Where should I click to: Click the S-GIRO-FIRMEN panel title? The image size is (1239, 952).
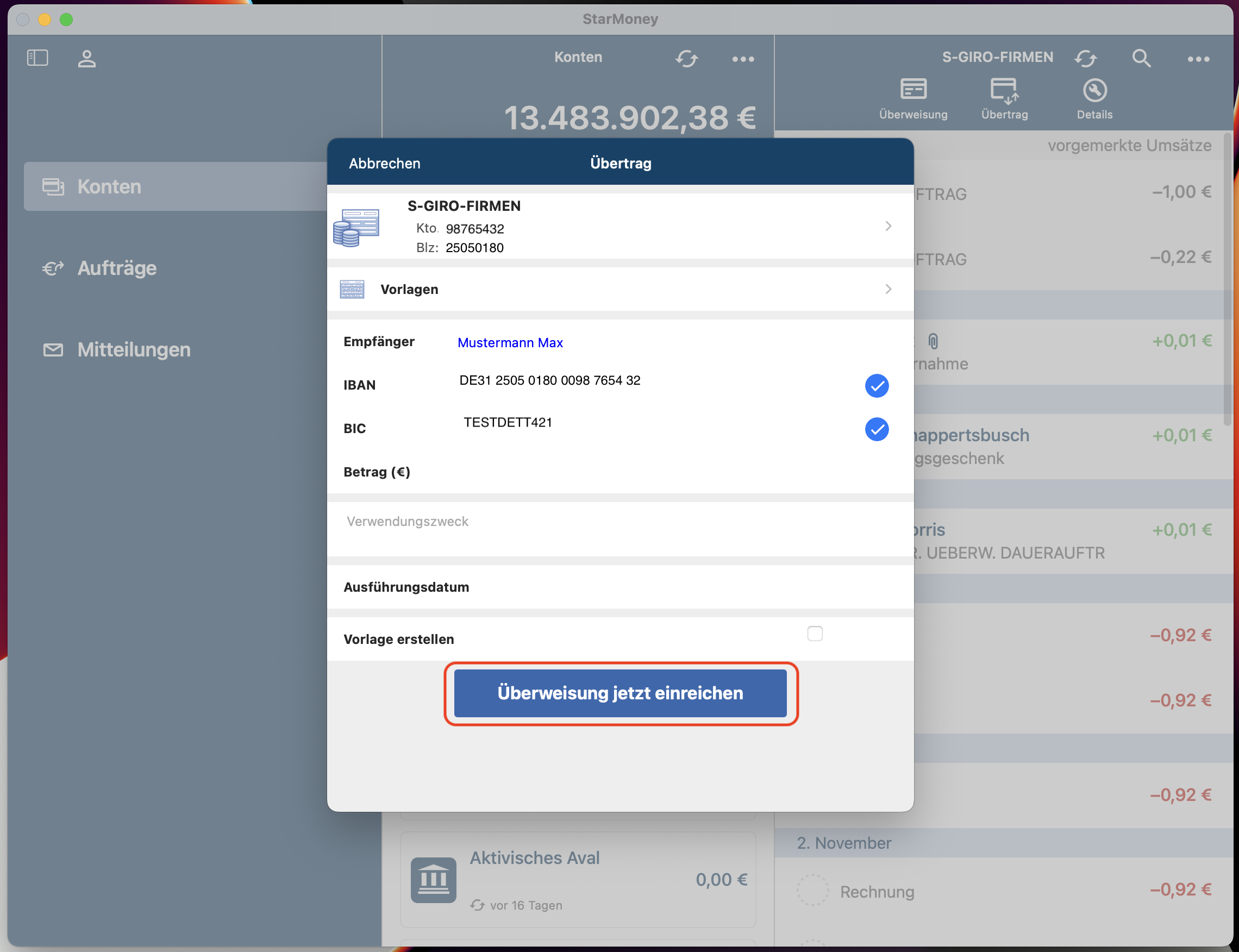[997, 57]
